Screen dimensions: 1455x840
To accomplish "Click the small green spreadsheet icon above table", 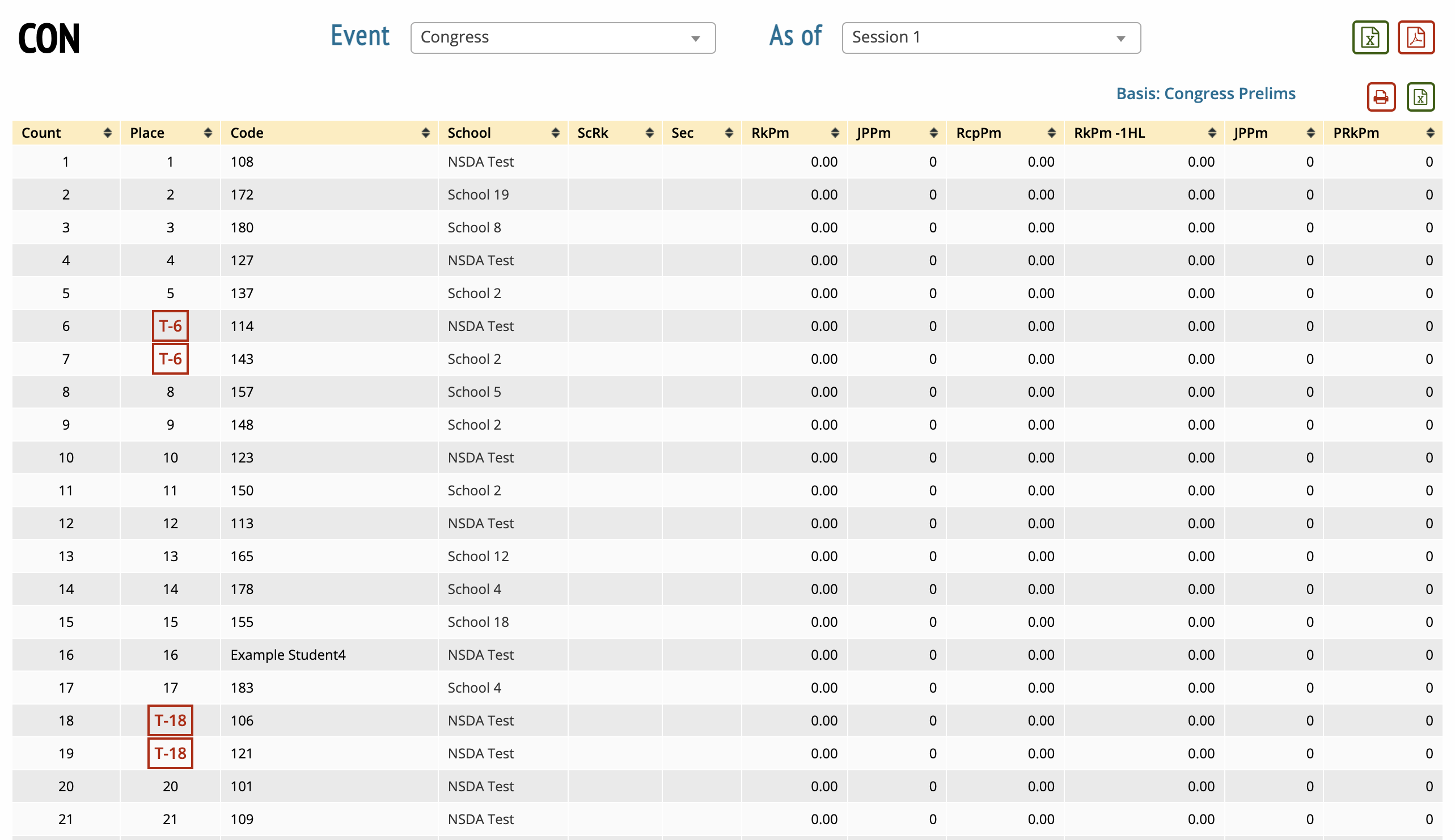I will [1420, 96].
